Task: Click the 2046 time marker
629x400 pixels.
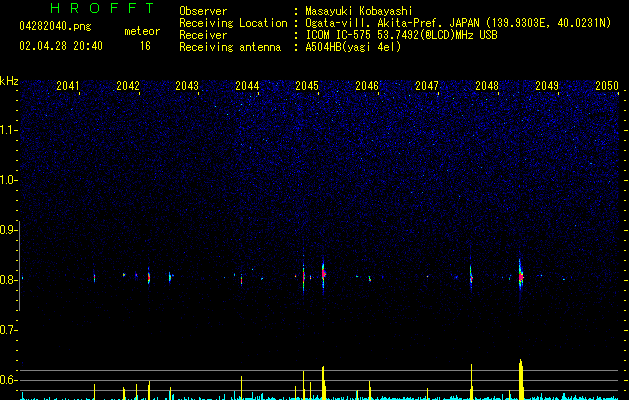Action: point(367,86)
